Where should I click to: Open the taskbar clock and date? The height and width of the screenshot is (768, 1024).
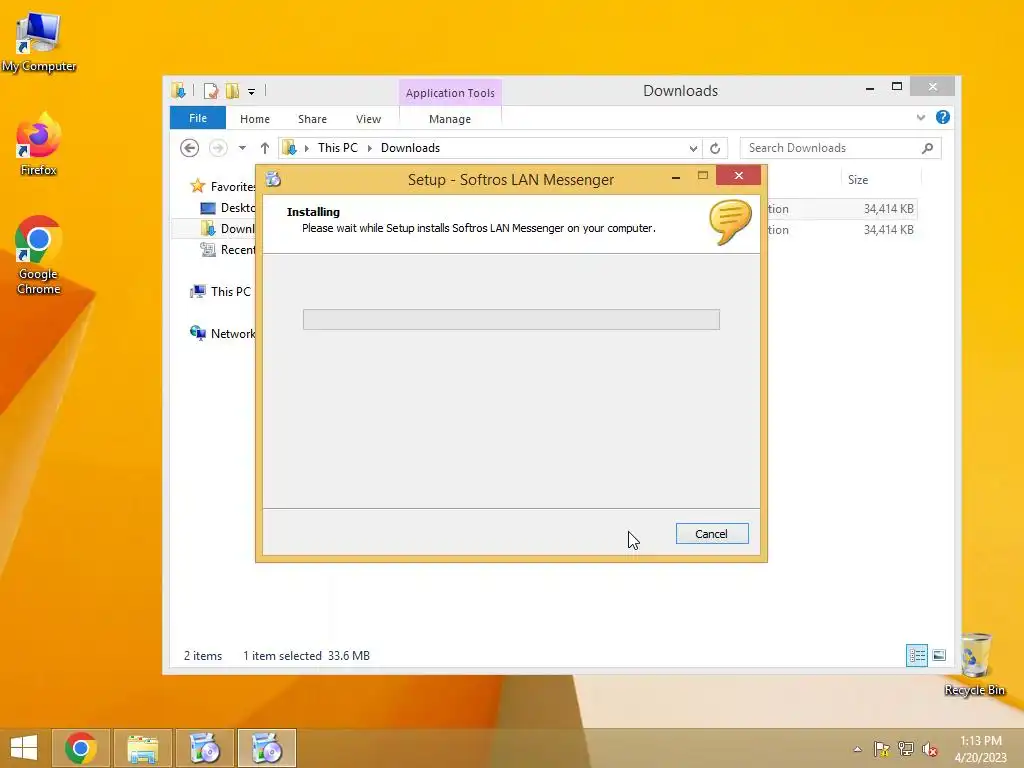[981, 749]
